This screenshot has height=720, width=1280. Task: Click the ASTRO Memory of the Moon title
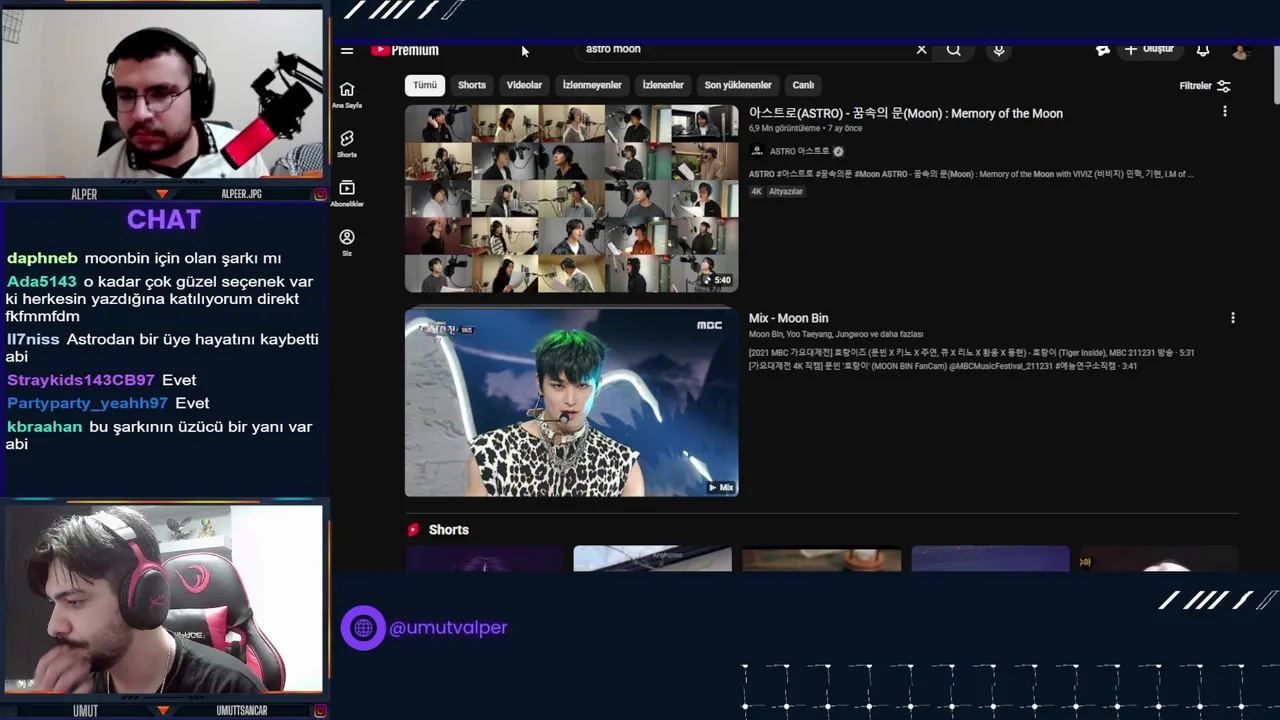coord(906,114)
